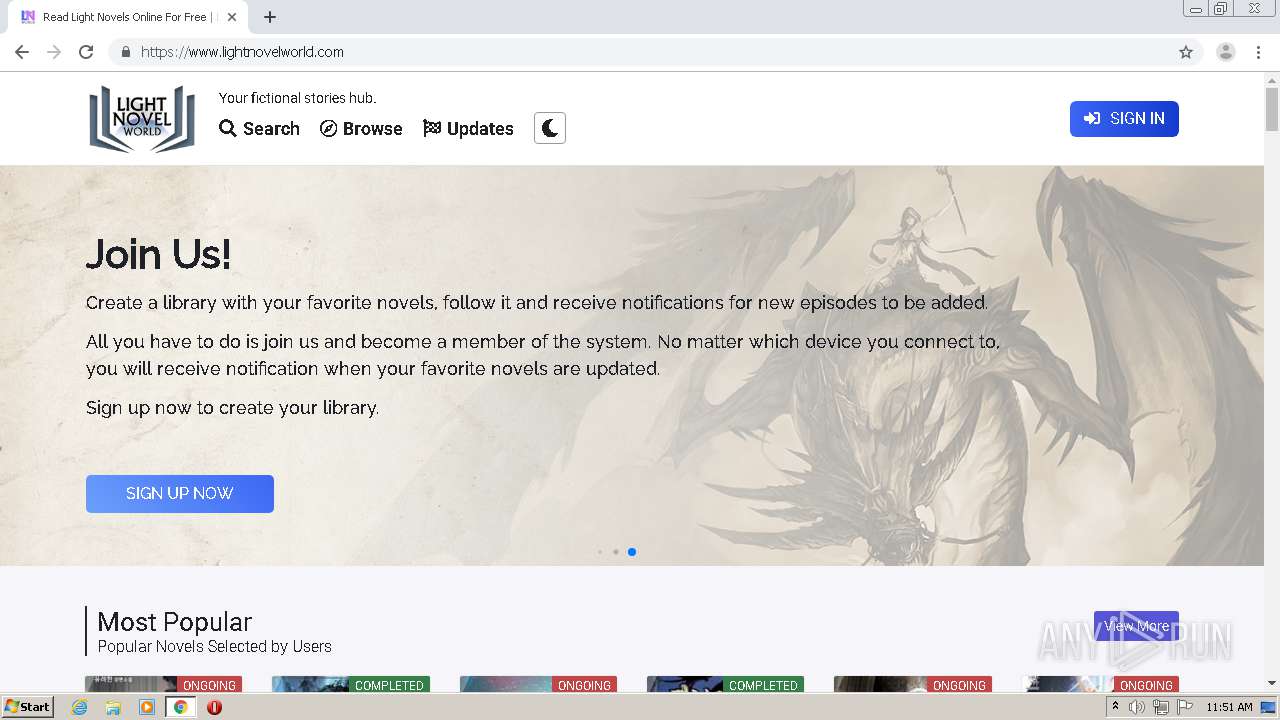Viewport: 1280px width, 720px height.
Task: Open the Search page
Action: 260,129
